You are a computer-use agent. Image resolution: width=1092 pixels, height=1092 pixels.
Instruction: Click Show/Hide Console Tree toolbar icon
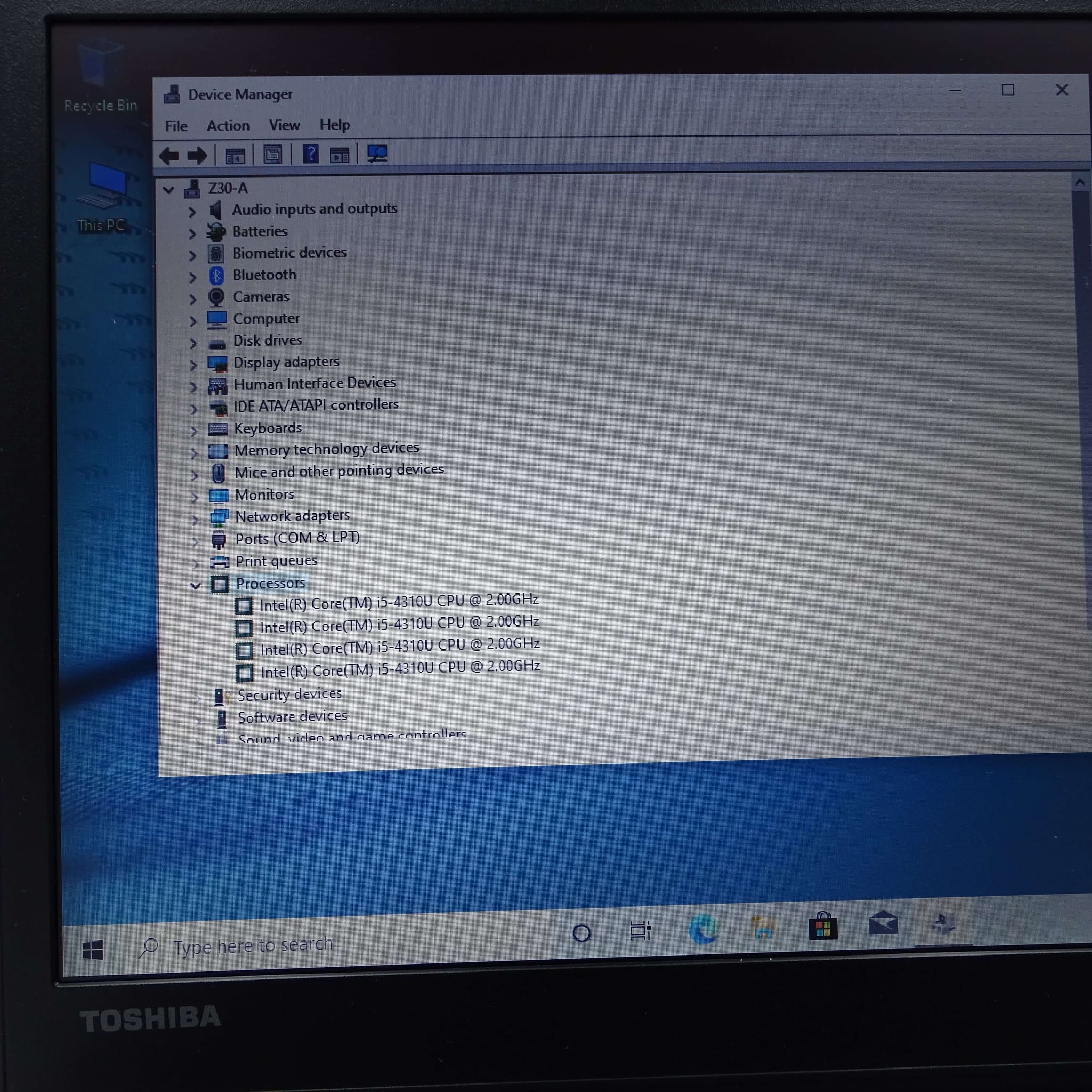tap(235, 156)
